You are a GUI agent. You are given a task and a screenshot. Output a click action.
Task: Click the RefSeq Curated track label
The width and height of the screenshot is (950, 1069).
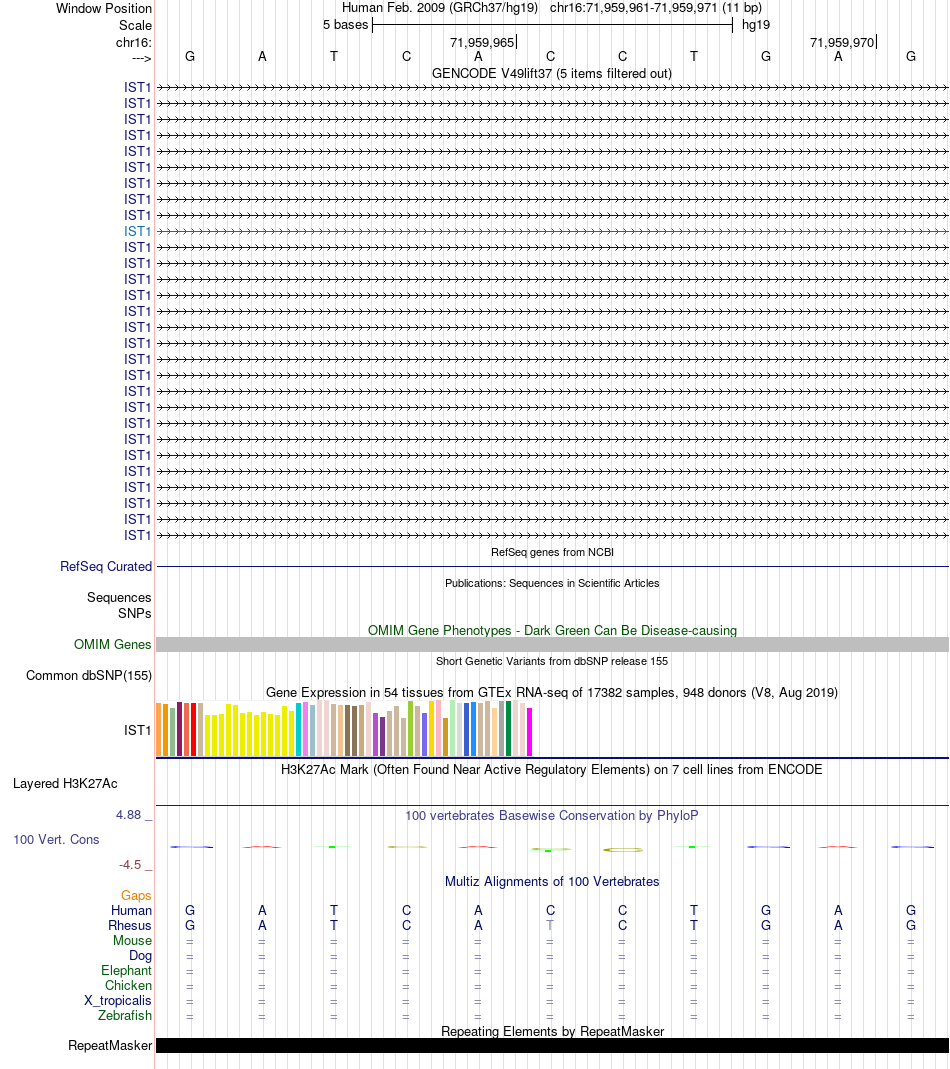[106, 567]
